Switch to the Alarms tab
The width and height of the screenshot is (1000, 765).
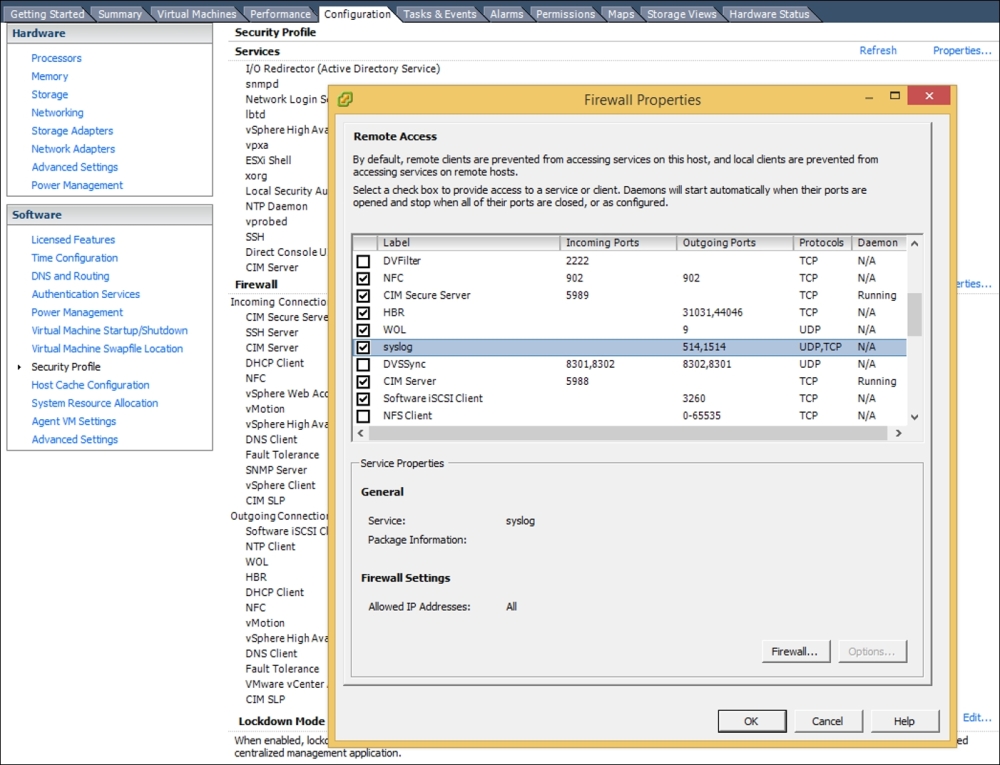(506, 14)
